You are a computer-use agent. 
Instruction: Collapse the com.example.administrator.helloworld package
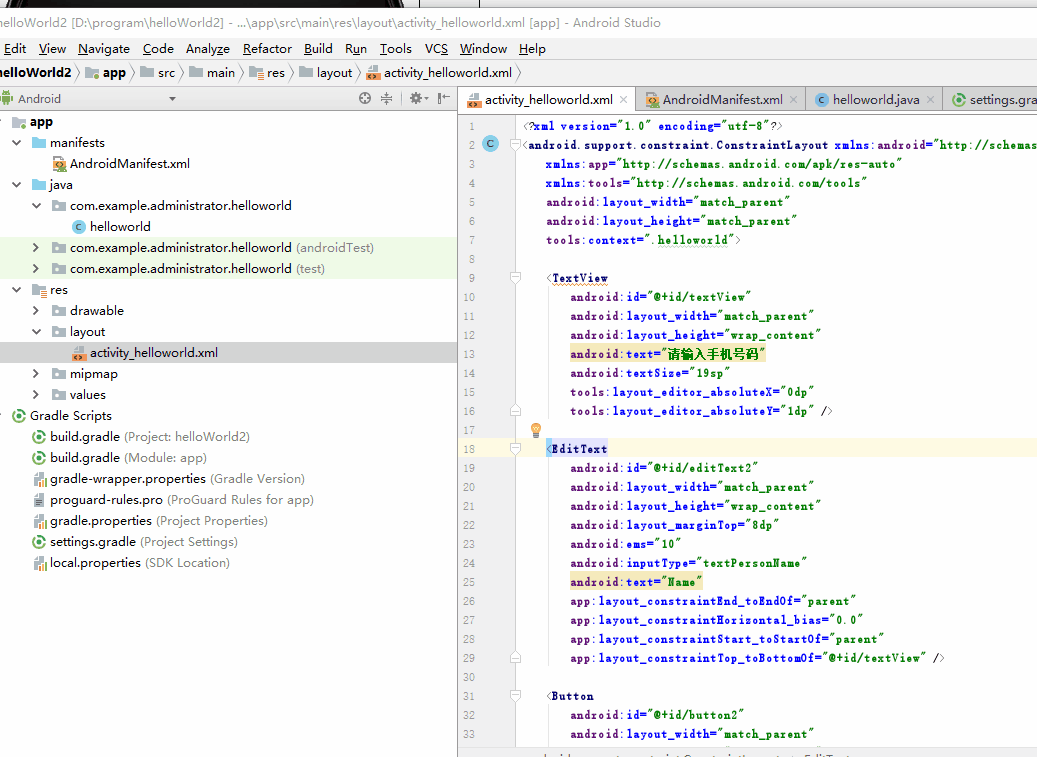click(36, 206)
